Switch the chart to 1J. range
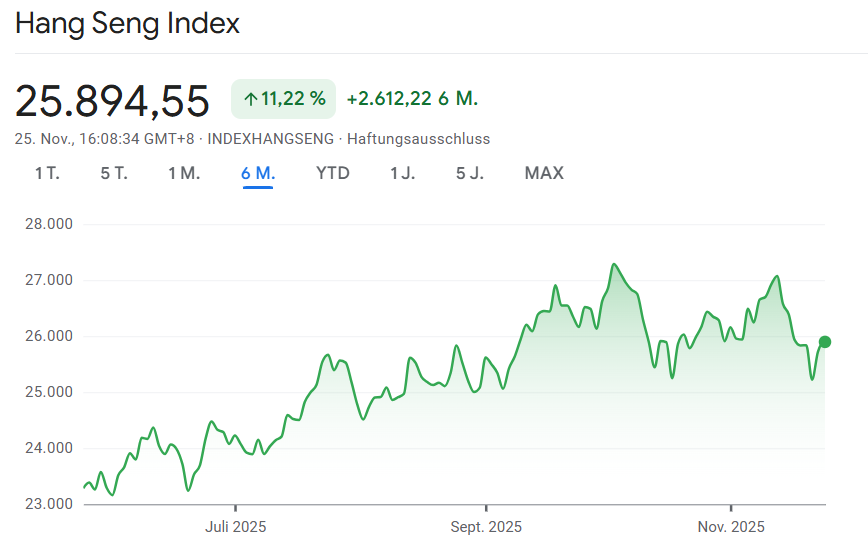868x543 pixels. click(403, 173)
